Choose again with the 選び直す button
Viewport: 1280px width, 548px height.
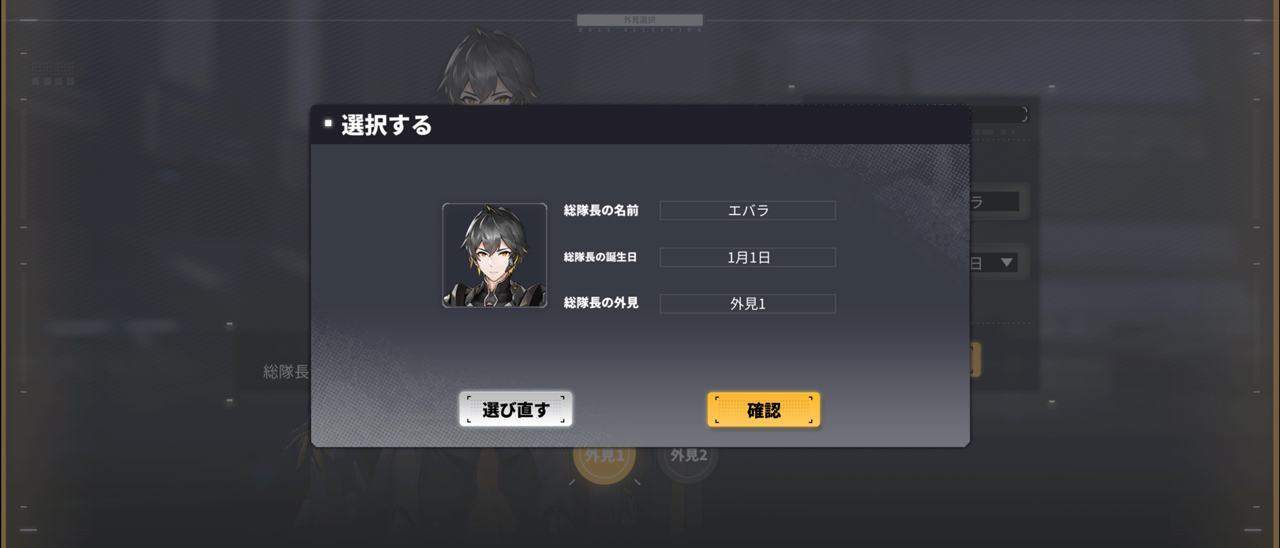click(516, 409)
